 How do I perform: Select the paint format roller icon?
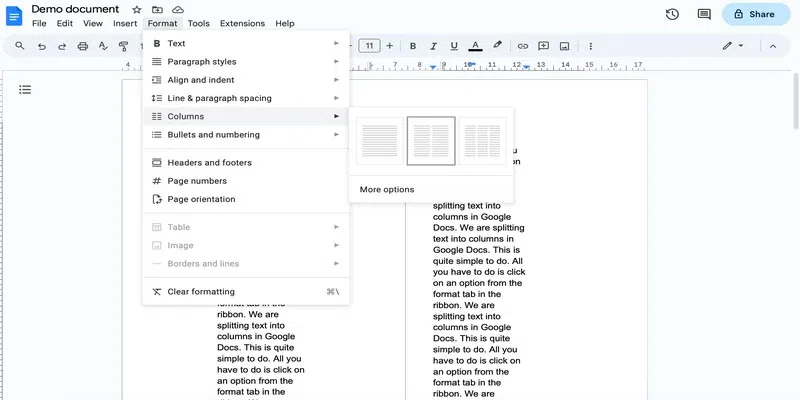tap(123, 46)
